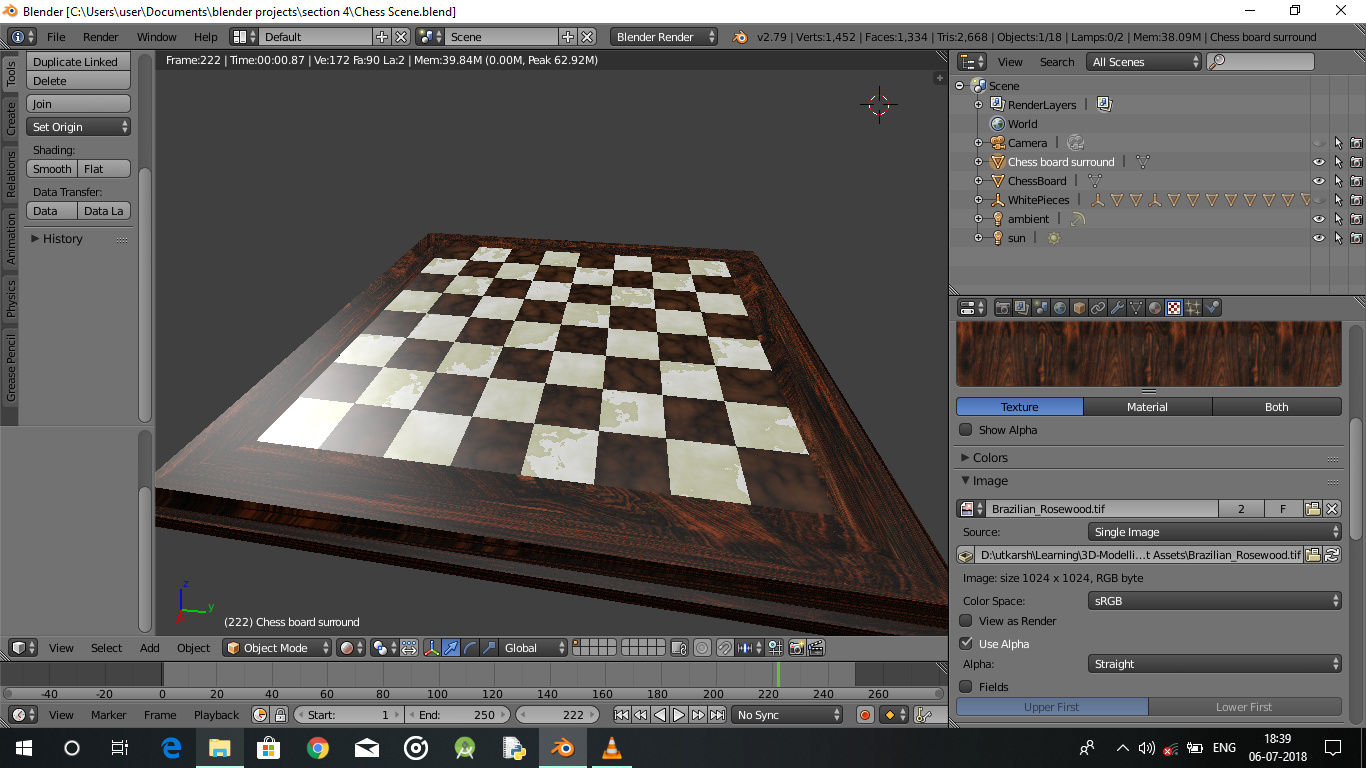
Task: Open the Modifiers properties tab (wrench icon)
Action: coord(1116,308)
